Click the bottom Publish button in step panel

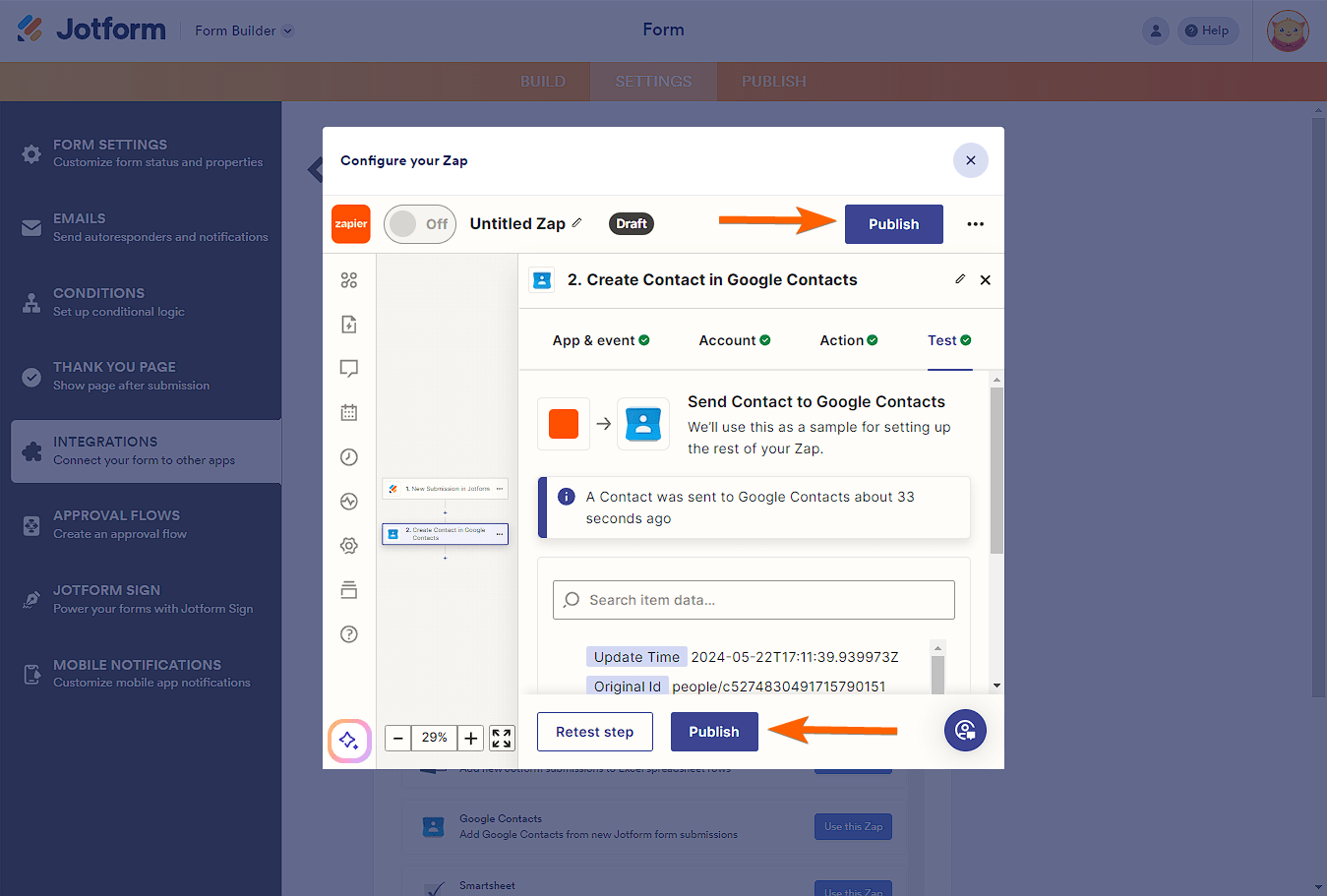coord(714,732)
